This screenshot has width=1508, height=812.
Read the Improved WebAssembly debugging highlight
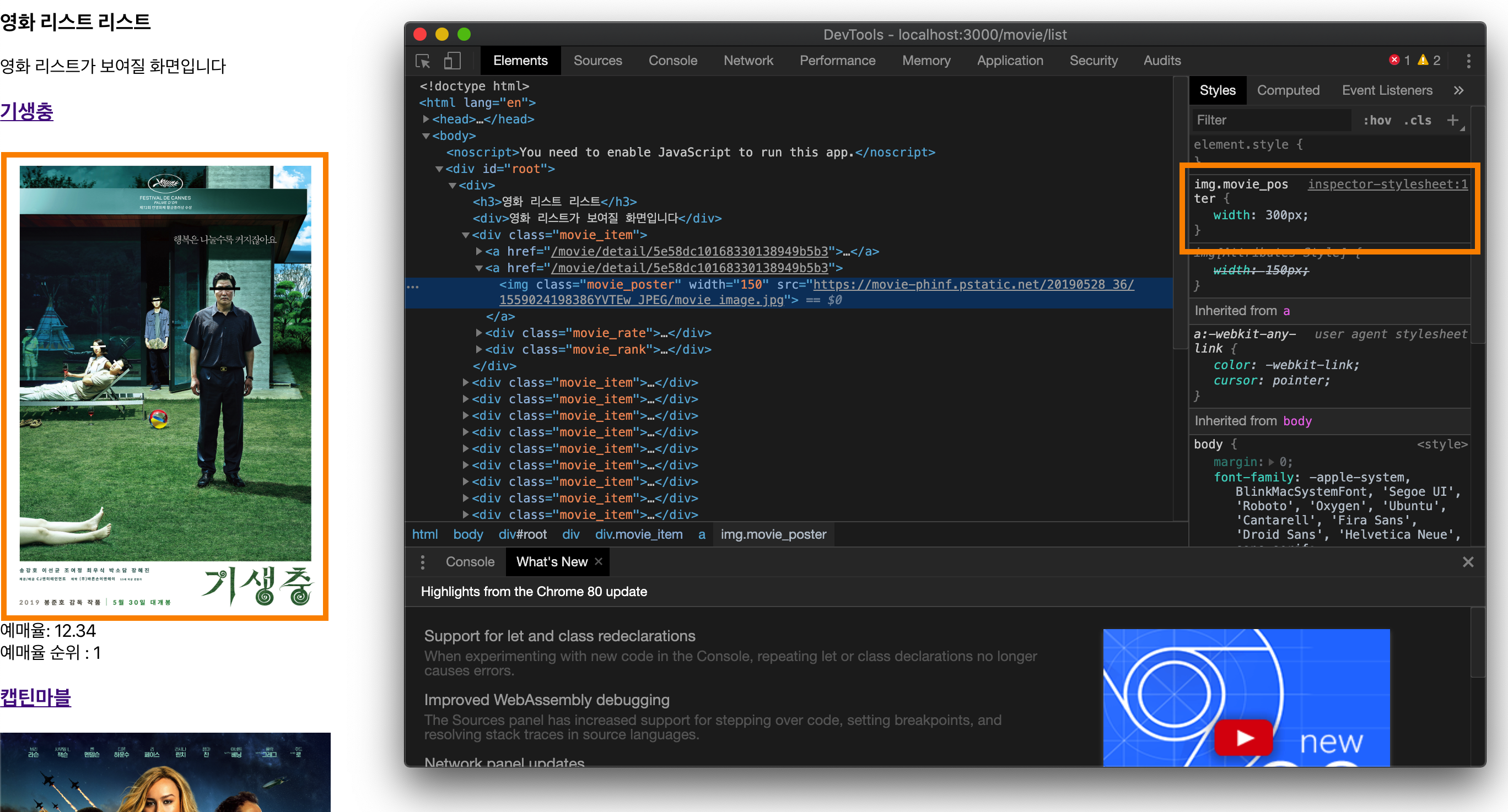(x=547, y=700)
